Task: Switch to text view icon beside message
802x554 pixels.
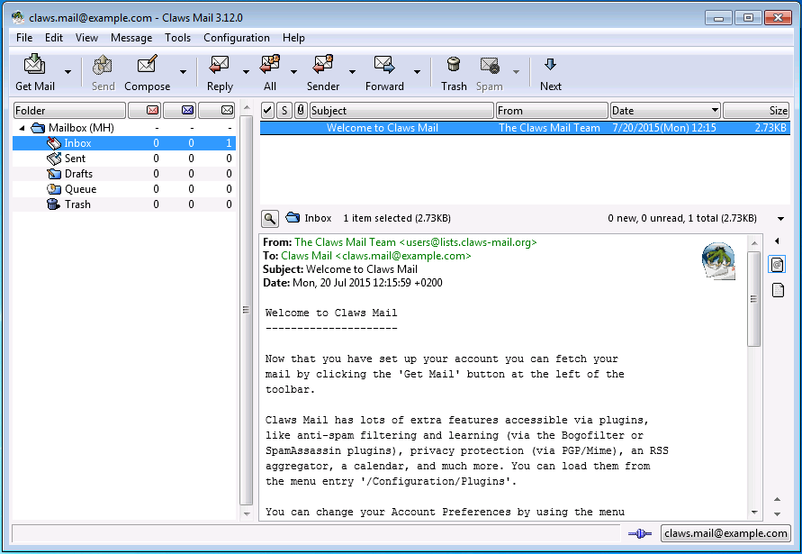Action: point(777,291)
